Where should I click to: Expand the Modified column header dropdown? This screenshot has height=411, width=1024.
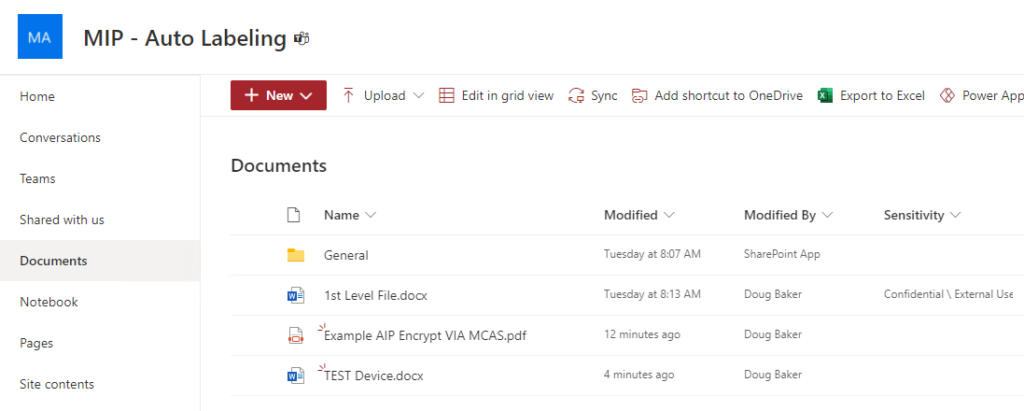click(669, 215)
